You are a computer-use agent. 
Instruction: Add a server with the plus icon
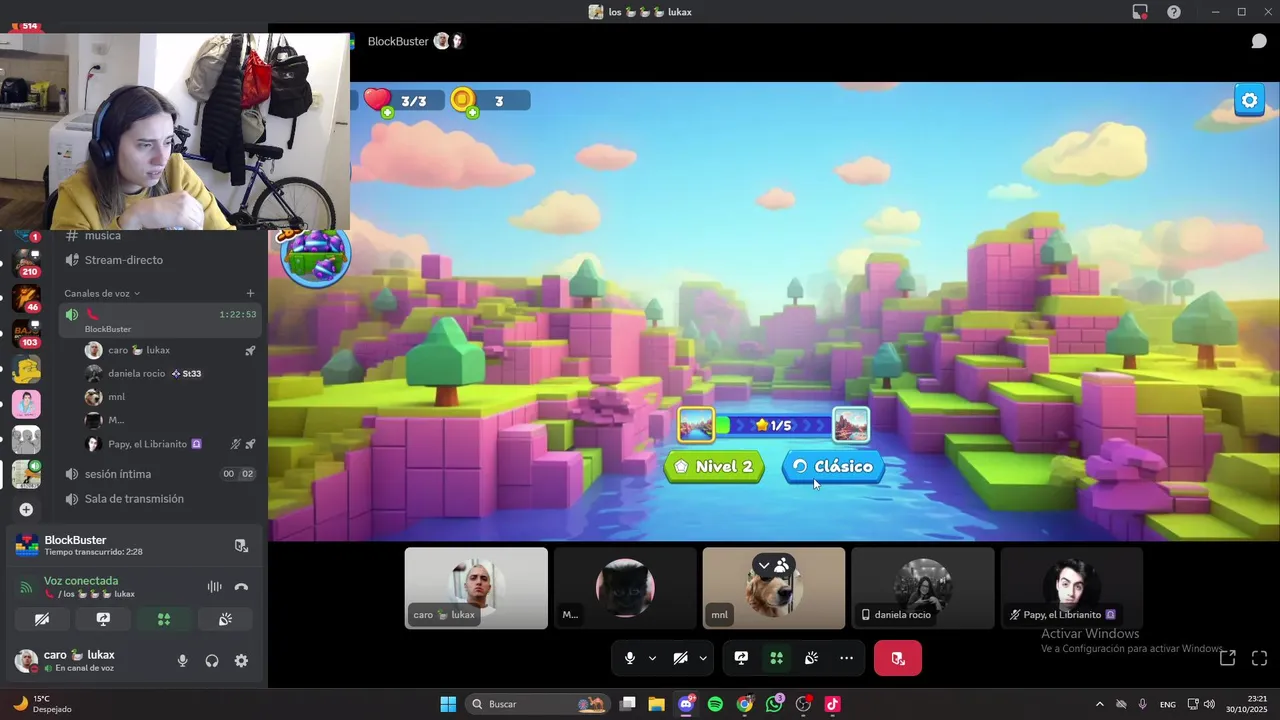26,509
